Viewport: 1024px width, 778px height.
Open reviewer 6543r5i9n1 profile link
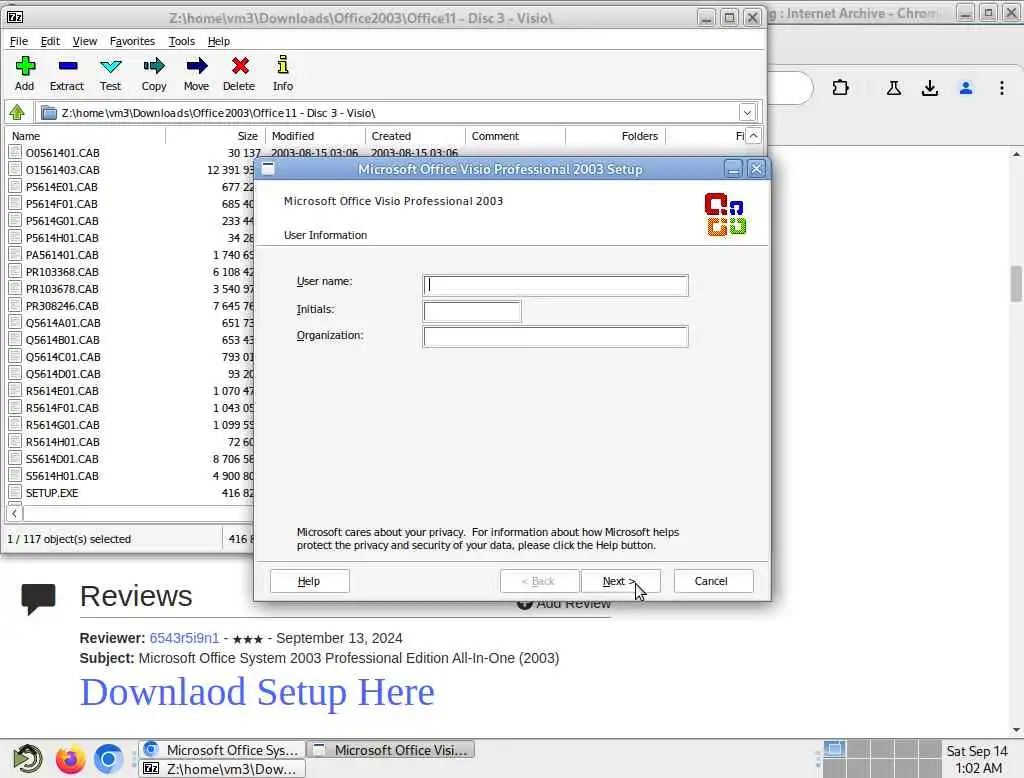[x=184, y=638]
